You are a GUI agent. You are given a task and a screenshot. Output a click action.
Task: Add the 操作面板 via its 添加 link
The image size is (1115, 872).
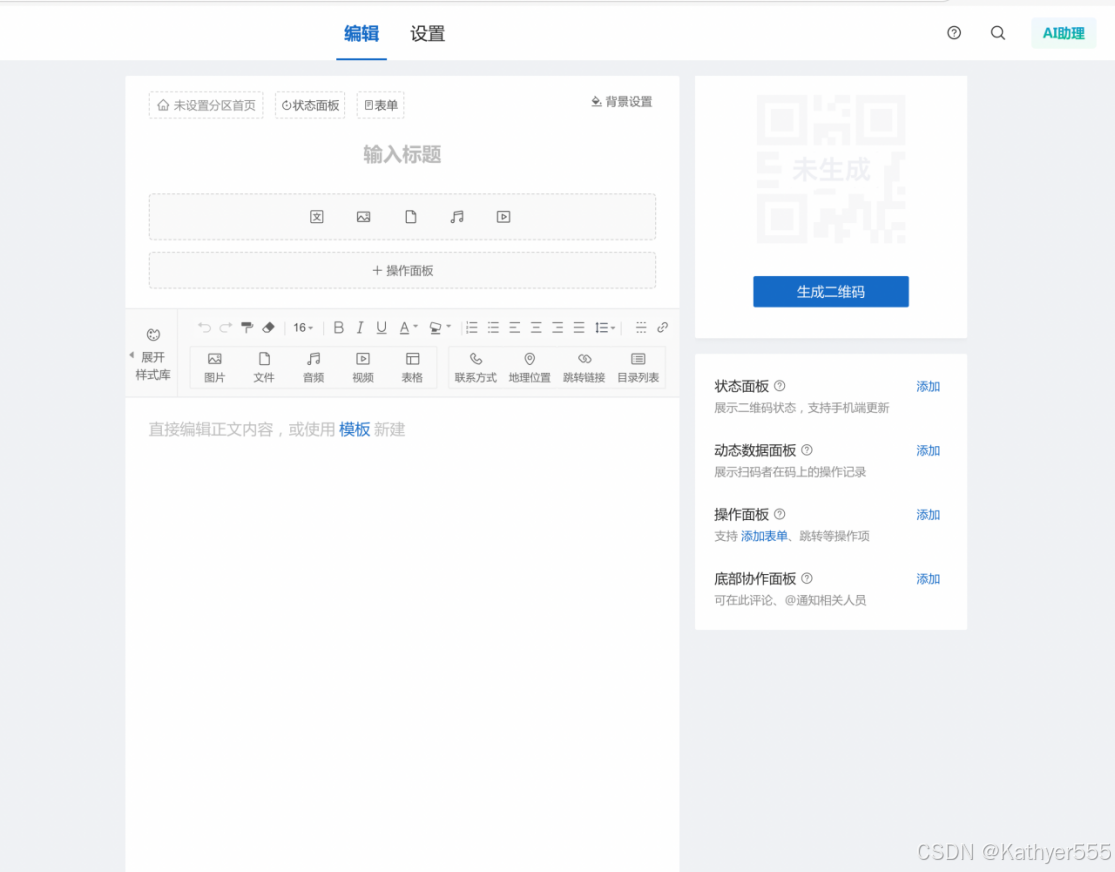coord(928,514)
